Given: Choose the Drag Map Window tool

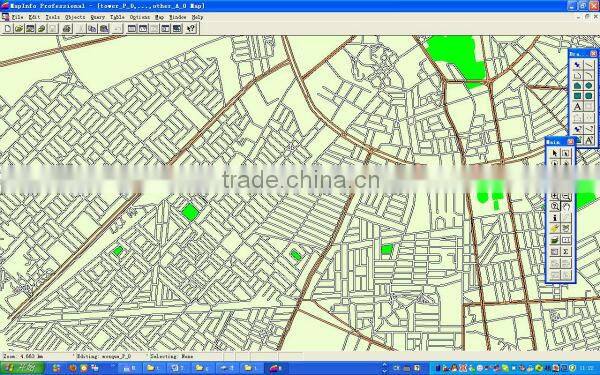Looking at the screenshot, I should (x=566, y=229).
